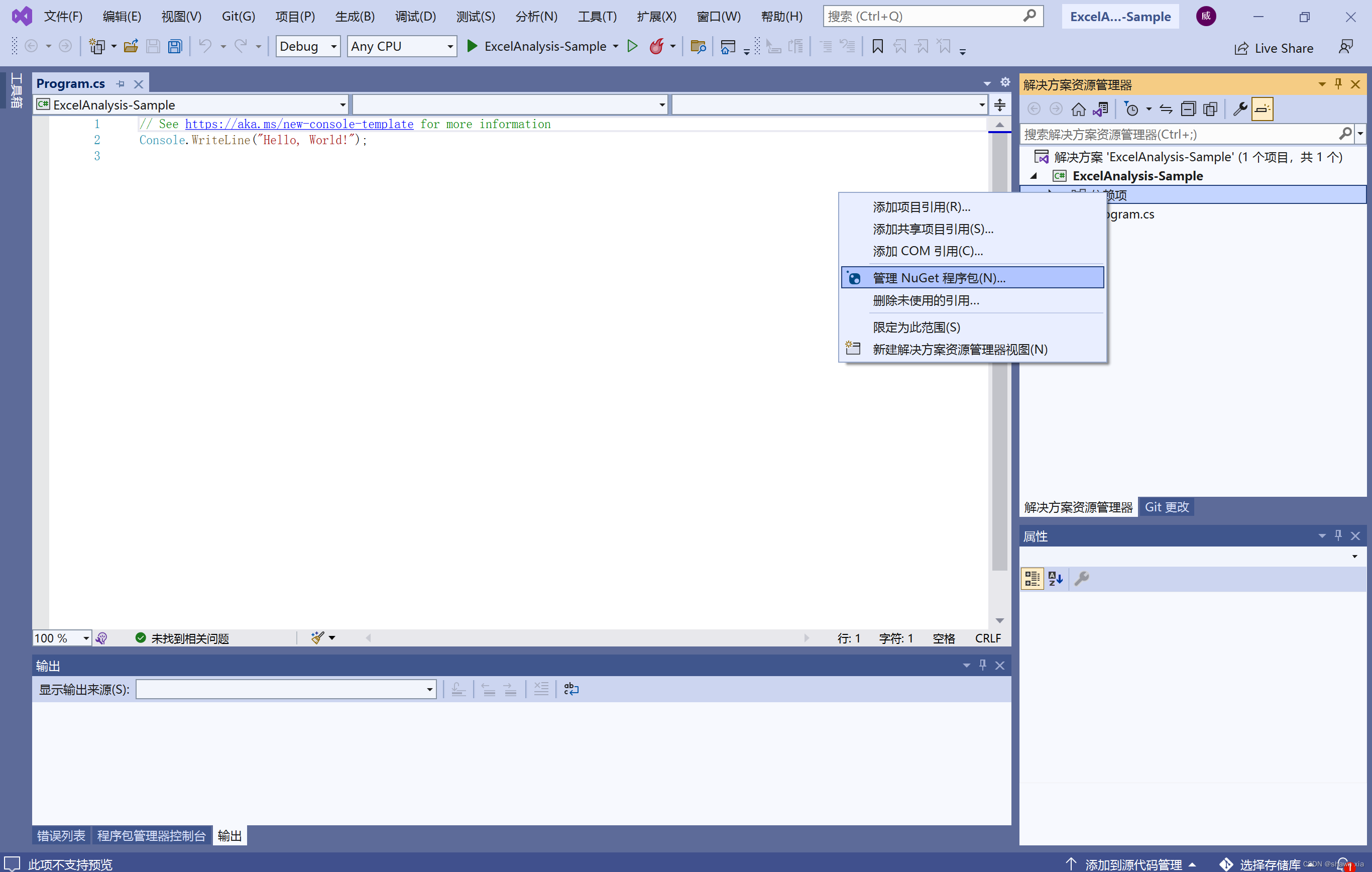Image resolution: width=1372 pixels, height=872 pixels.
Task: Click Collapse All icon in Solution Explorer
Action: 1188,109
